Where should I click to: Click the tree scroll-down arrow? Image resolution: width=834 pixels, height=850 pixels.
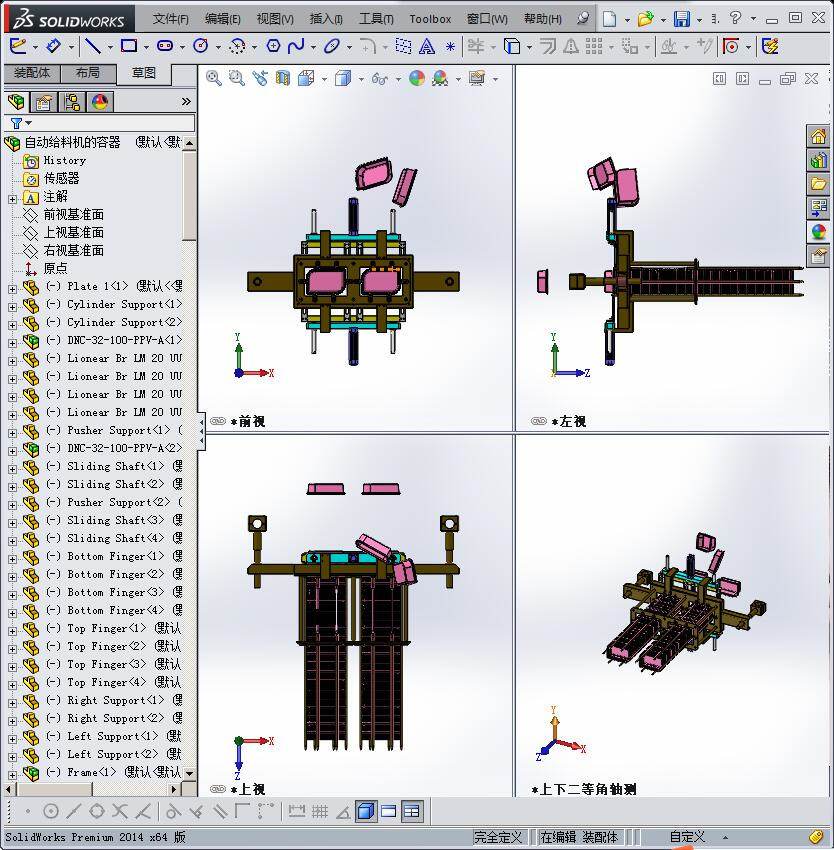(x=189, y=773)
